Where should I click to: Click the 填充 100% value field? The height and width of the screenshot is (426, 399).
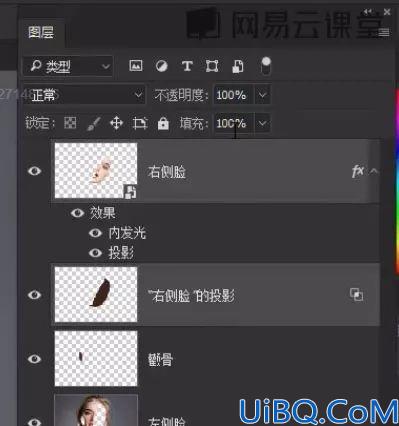(234, 124)
